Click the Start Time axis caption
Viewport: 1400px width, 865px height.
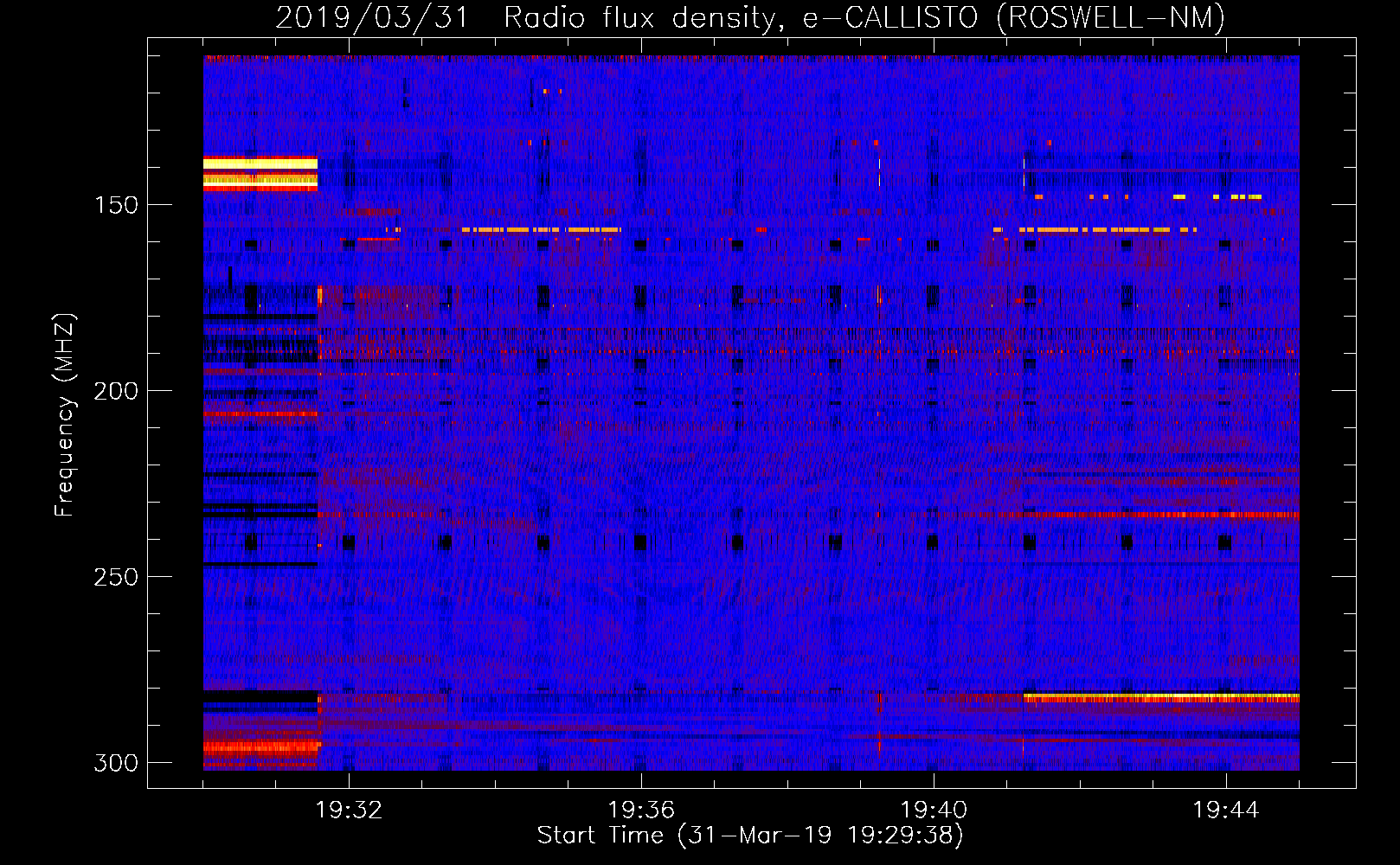coord(750,836)
